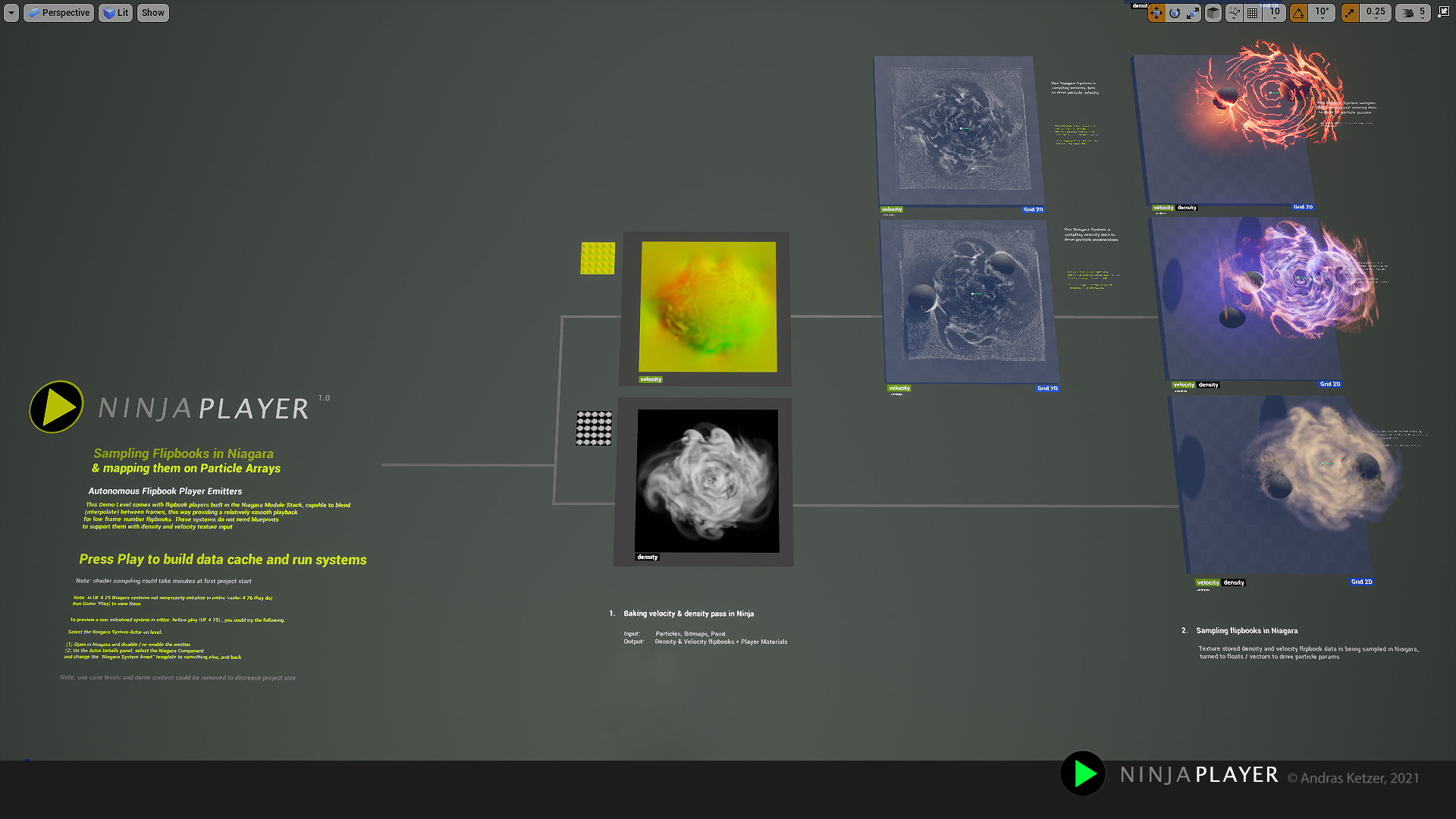Screen dimensions: 1456x819
Task: Open the Perspective view mode menu
Action: (59, 13)
